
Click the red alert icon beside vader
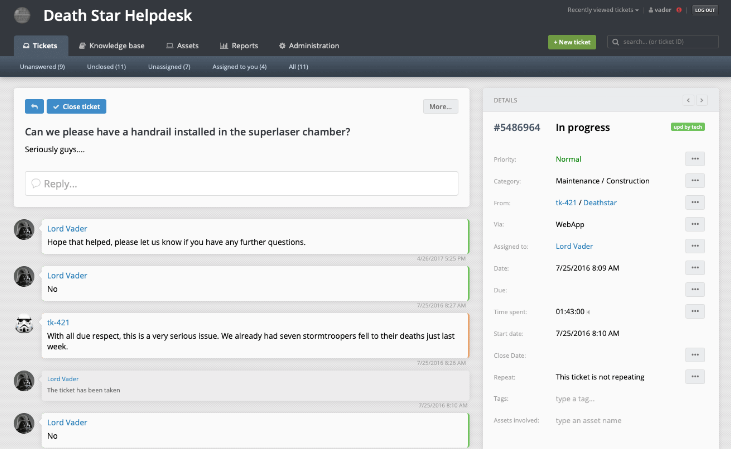click(679, 10)
